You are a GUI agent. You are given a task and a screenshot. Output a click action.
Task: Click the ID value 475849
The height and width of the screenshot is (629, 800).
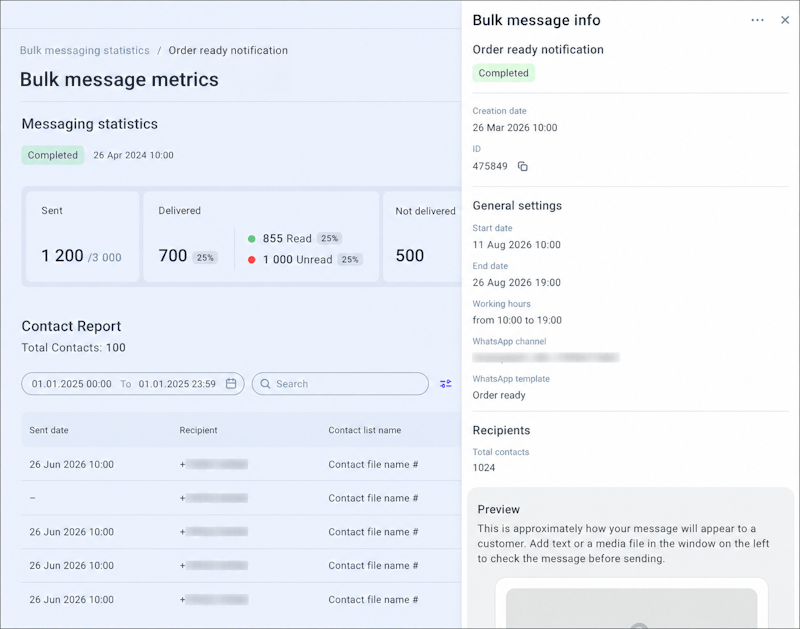pyautogui.click(x=490, y=166)
